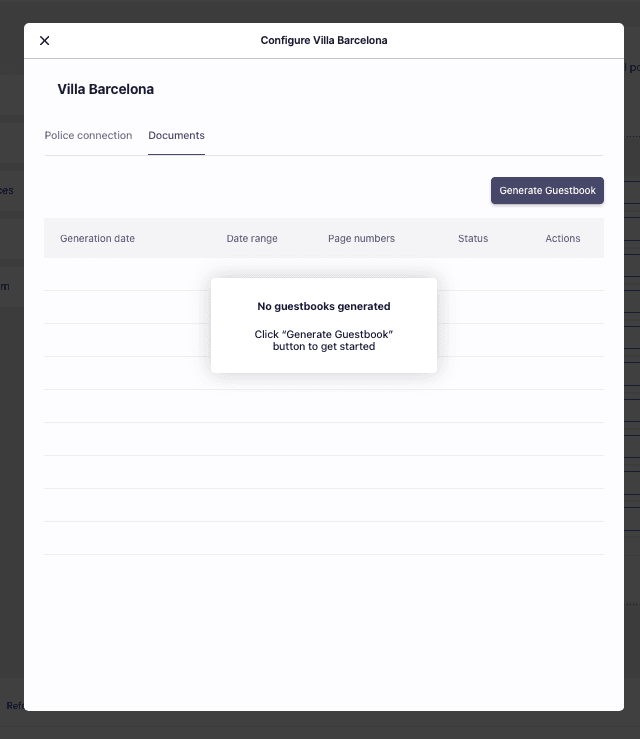Switch to the Police connection tab
The width and height of the screenshot is (640, 739).
coord(88,136)
